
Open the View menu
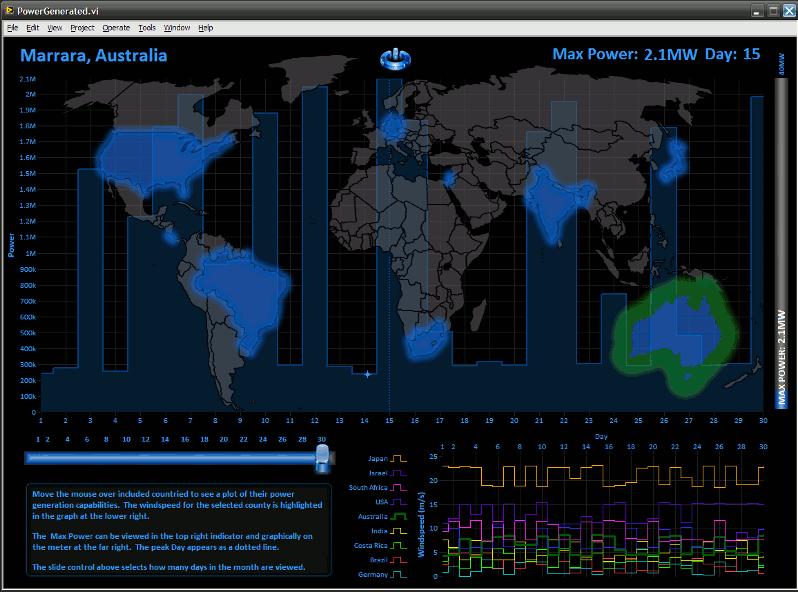pyautogui.click(x=54, y=28)
